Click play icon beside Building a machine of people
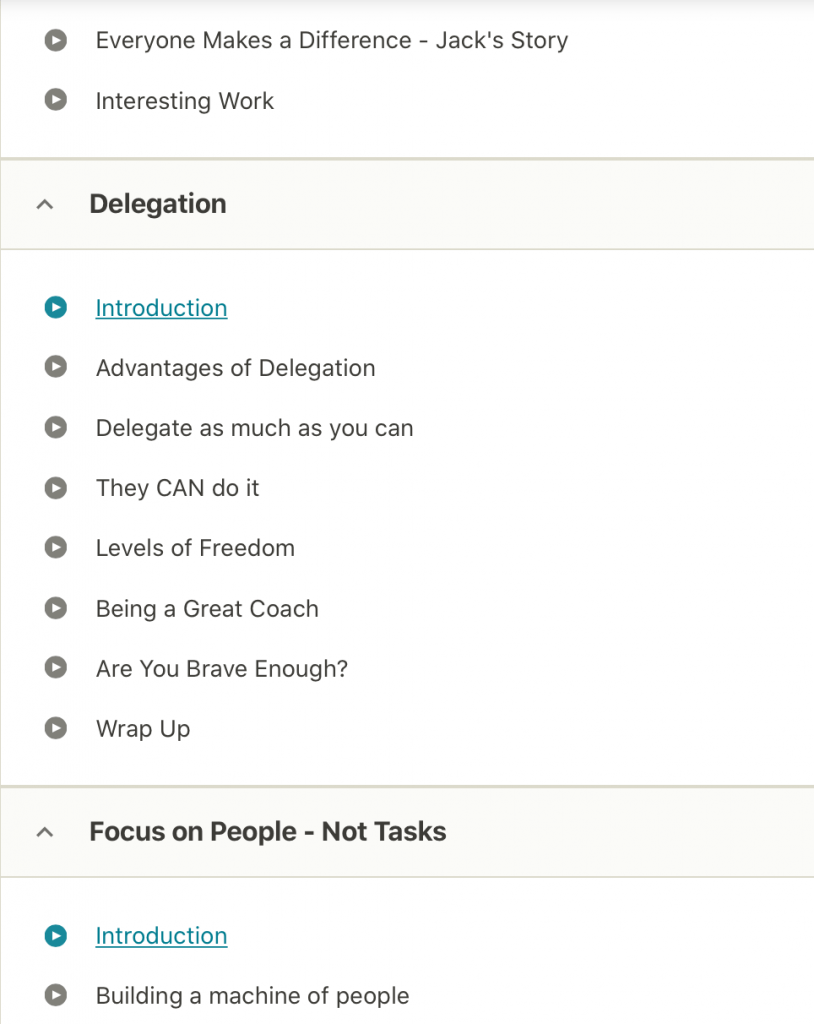This screenshot has height=1024, width=814. pos(56,996)
